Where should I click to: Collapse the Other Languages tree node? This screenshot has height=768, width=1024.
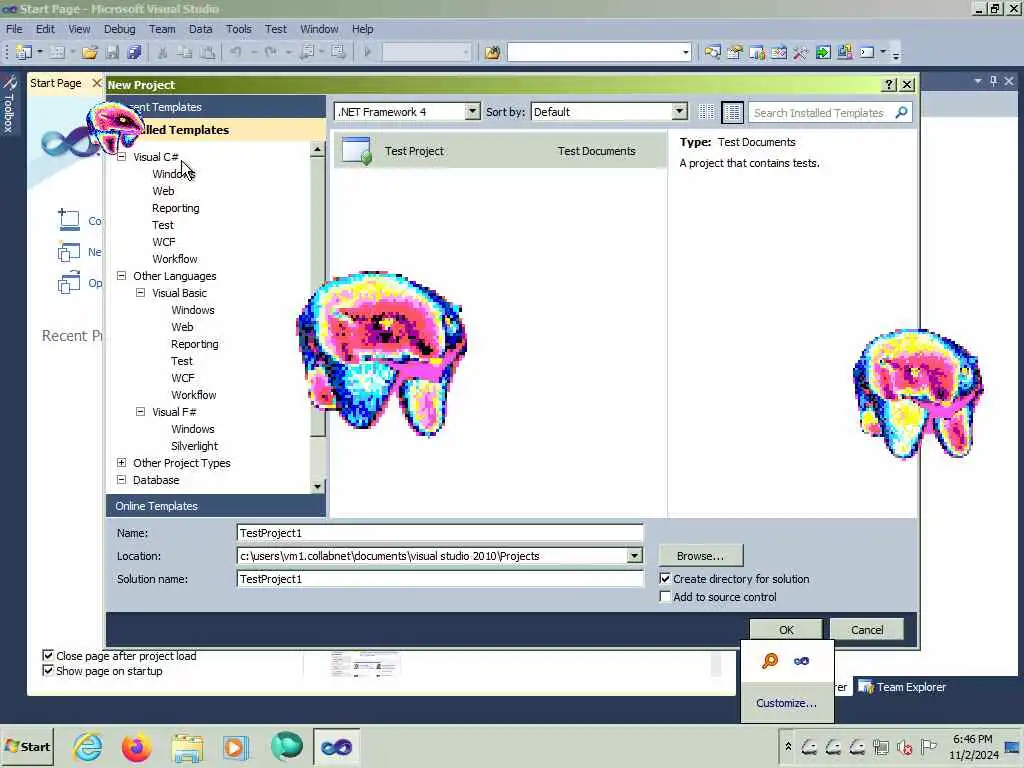(121, 276)
